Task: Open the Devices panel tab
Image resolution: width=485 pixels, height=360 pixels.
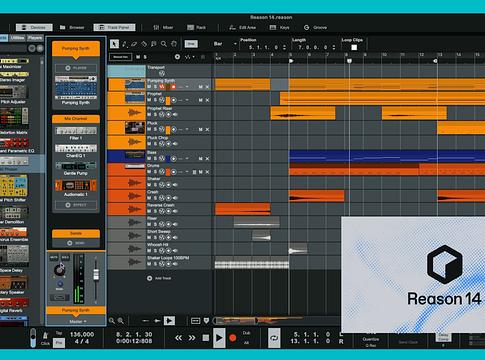Action: 34,27
